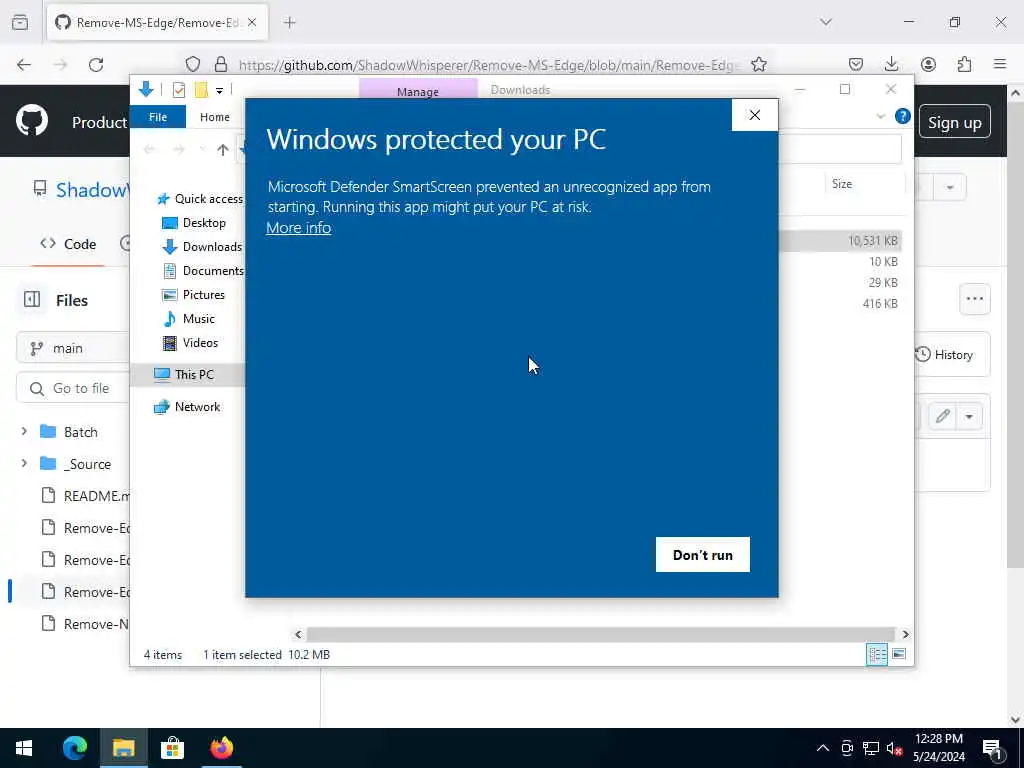This screenshot has width=1024, height=768.
Task: Click the GitHub more options ellipsis button
Action: (x=974, y=299)
